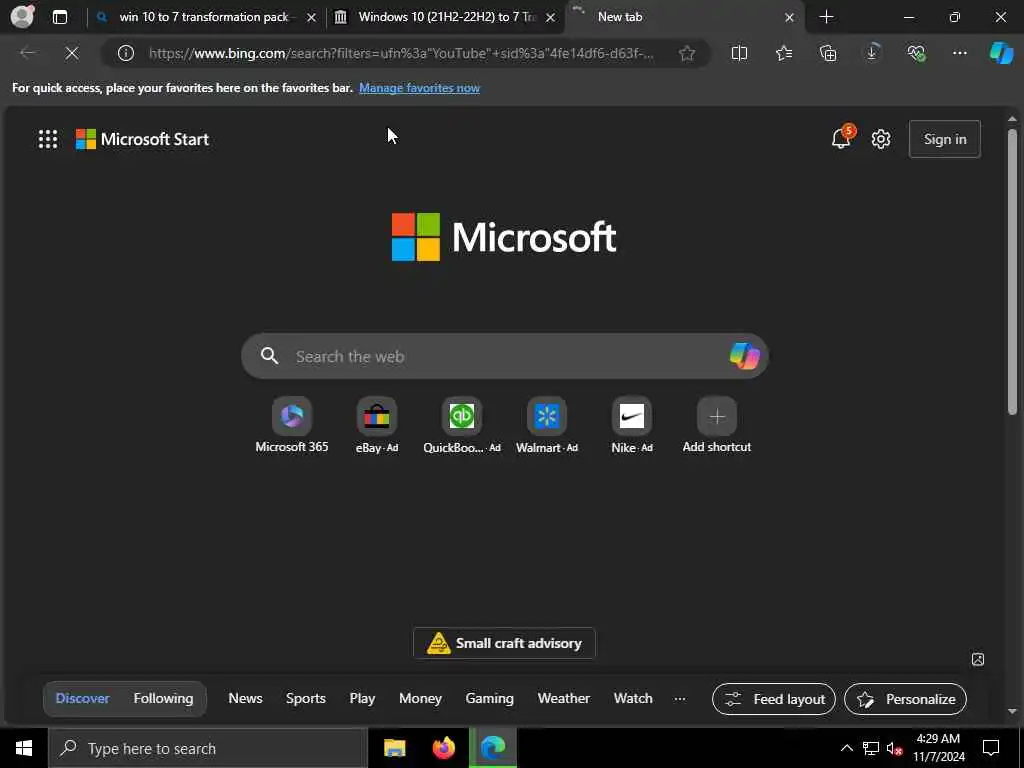The height and width of the screenshot is (768, 1024).
Task: Open the Feed layout options
Action: (774, 699)
